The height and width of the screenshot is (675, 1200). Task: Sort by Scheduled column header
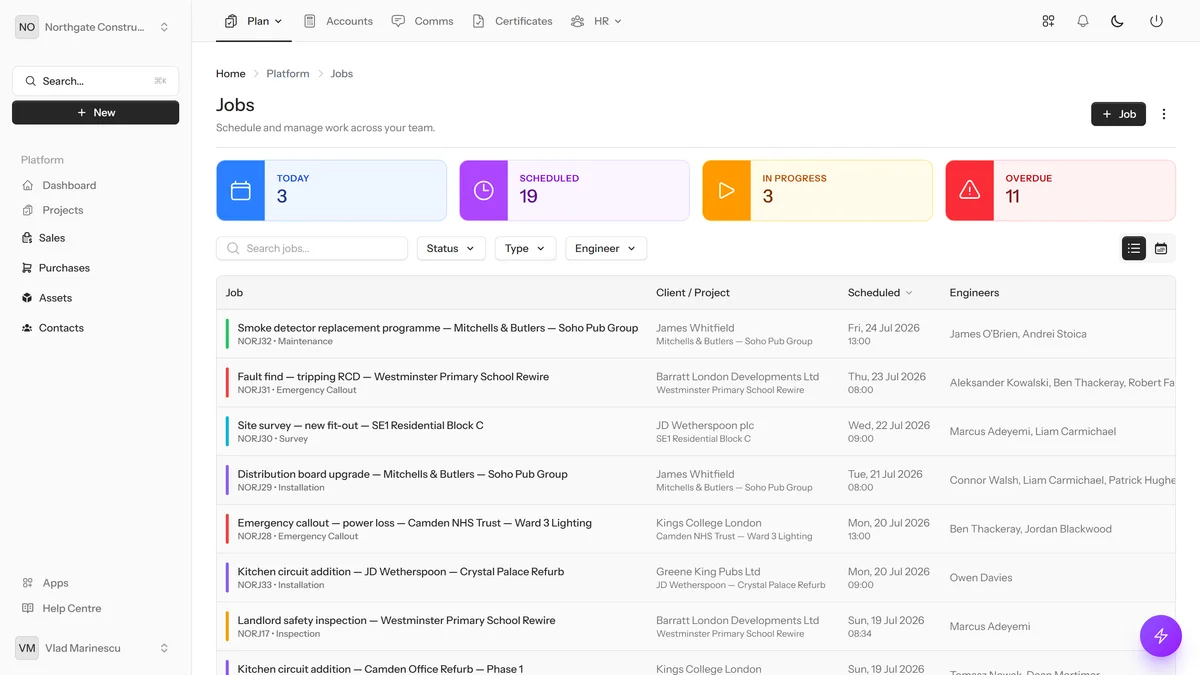point(880,293)
